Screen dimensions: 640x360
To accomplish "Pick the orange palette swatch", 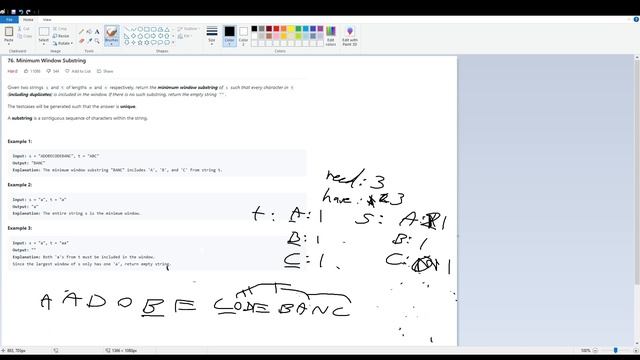I will pos(284,29).
